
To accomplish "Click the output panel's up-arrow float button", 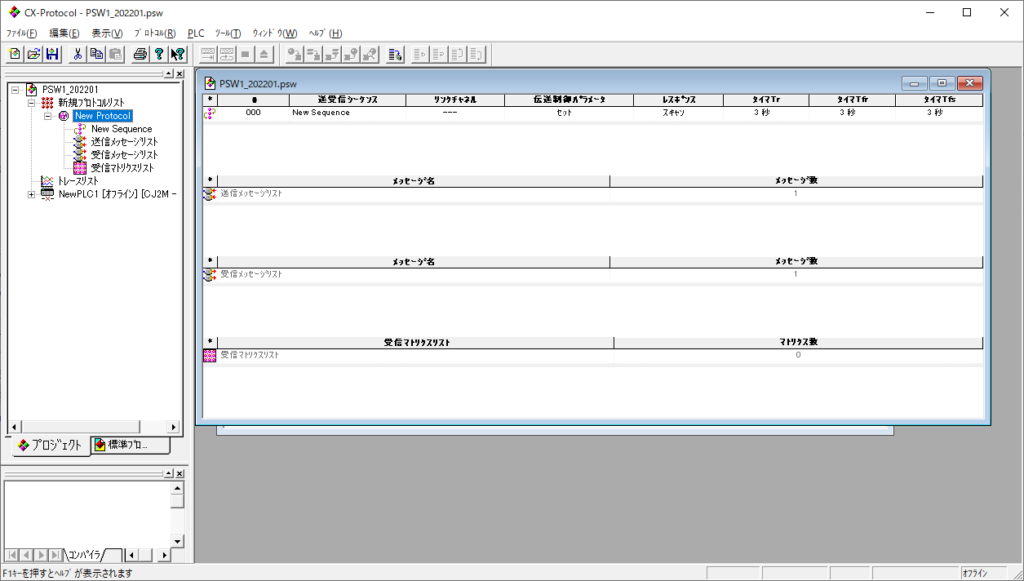I will coord(169,473).
